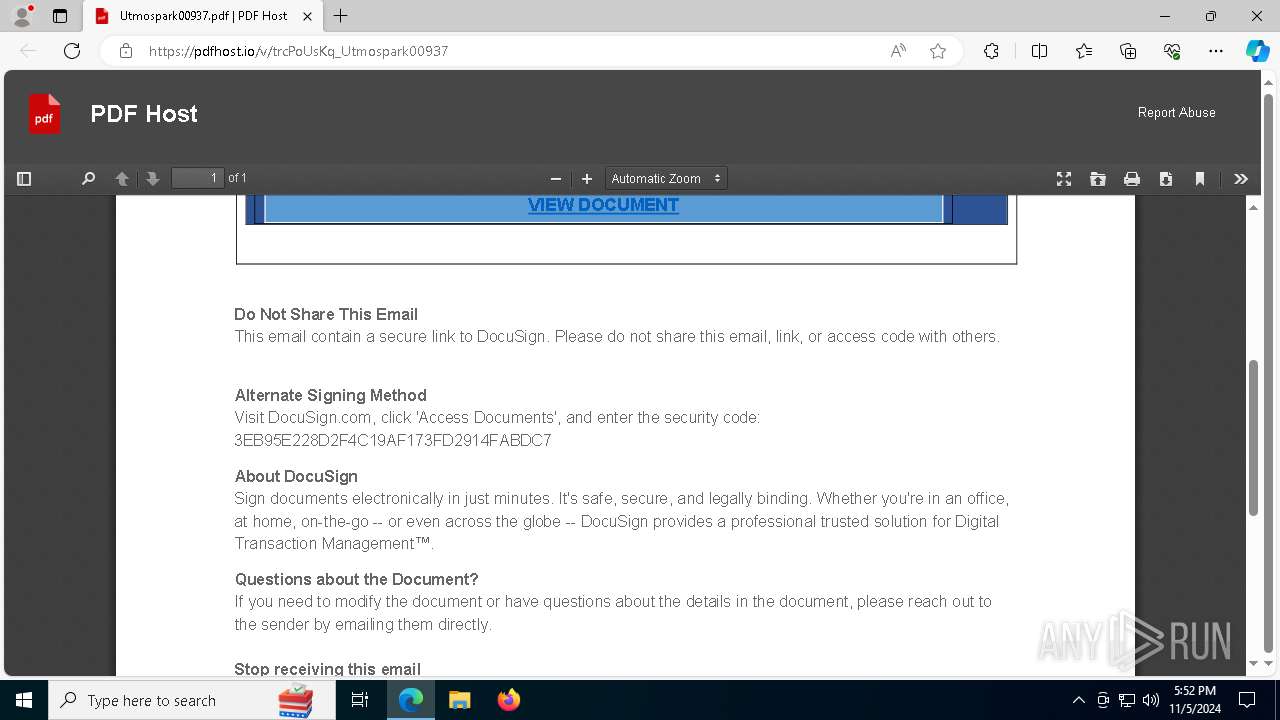Click Report Abuse link
This screenshot has width=1280, height=720.
tap(1176, 113)
